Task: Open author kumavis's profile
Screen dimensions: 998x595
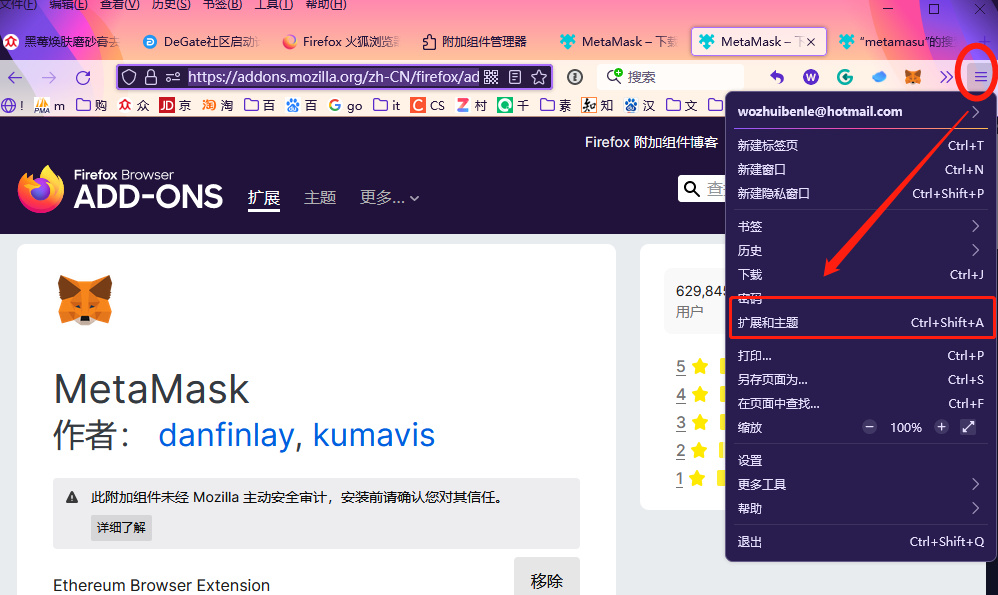Action: click(x=374, y=435)
